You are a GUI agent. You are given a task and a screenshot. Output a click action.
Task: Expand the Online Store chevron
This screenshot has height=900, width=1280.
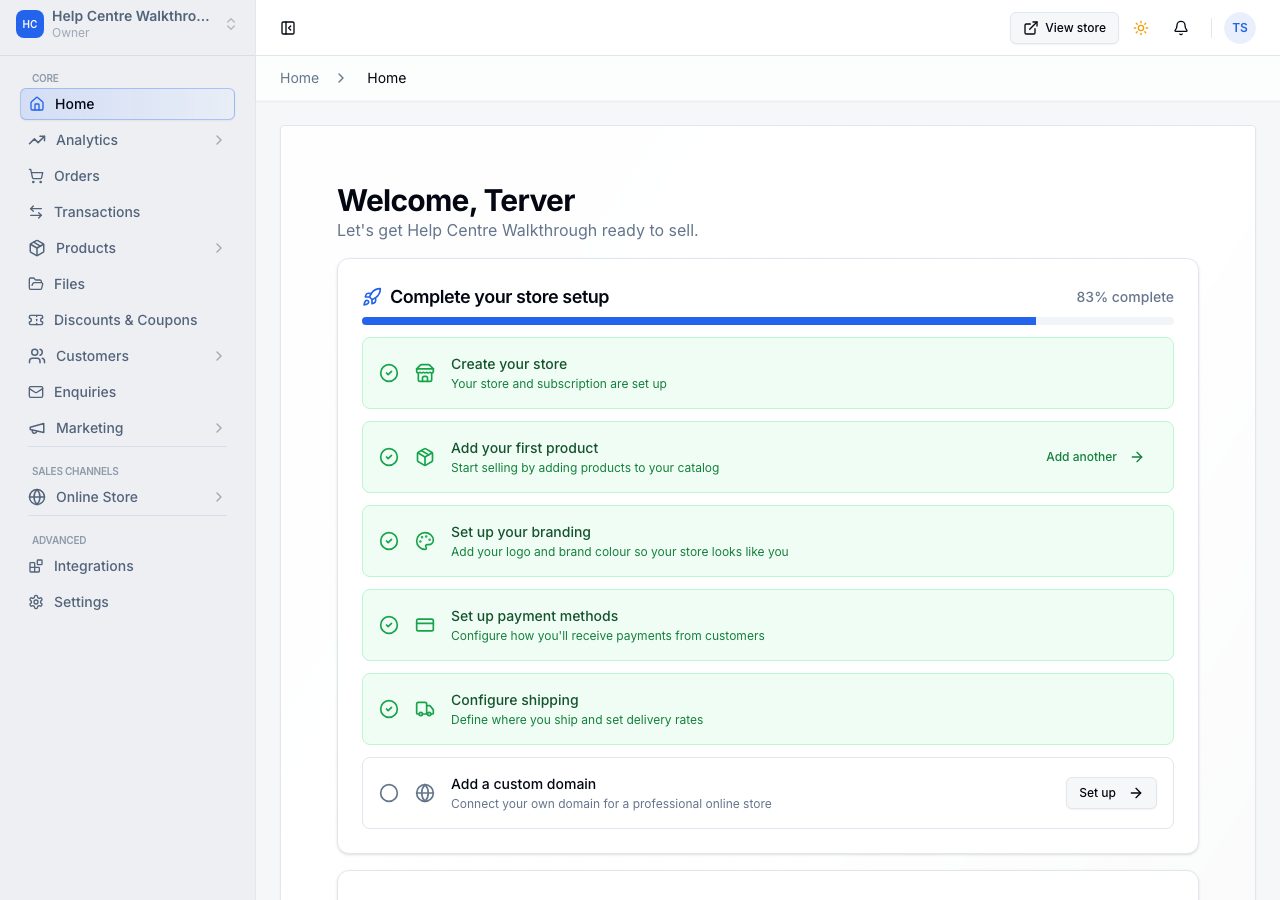[219, 497]
